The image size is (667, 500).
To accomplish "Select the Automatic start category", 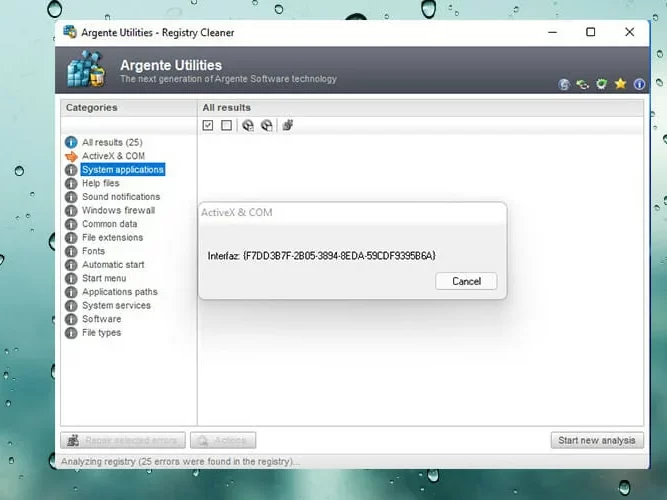I will (113, 265).
